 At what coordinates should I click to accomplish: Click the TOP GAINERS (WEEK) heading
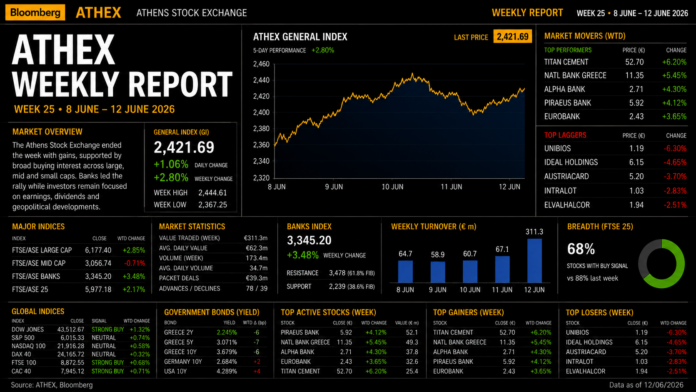[x=468, y=313]
